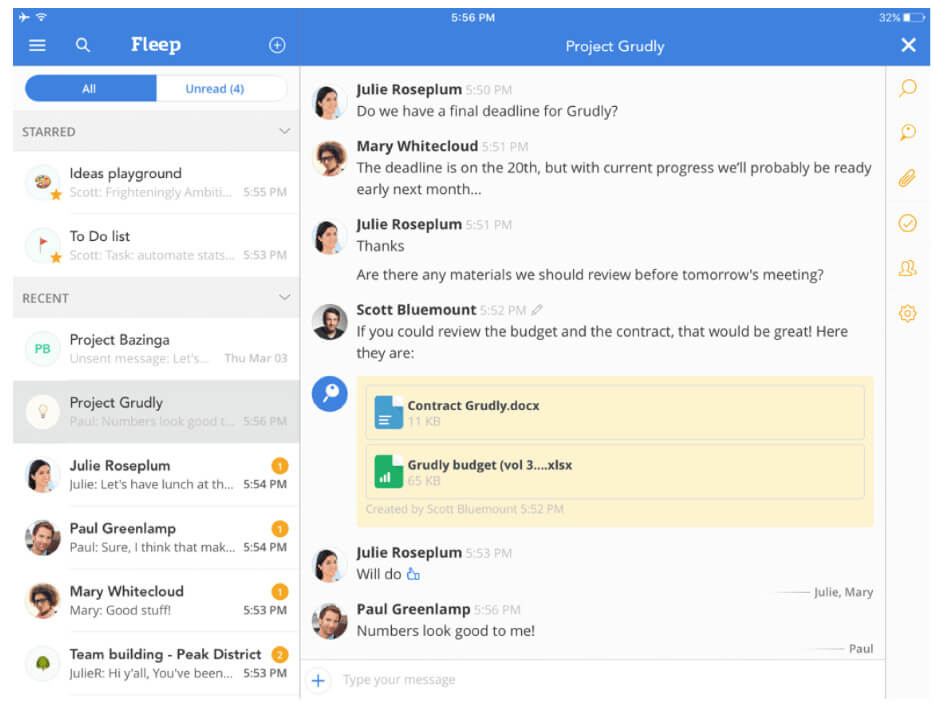Click the Fleep logo title
The image size is (934, 716).
click(x=156, y=45)
